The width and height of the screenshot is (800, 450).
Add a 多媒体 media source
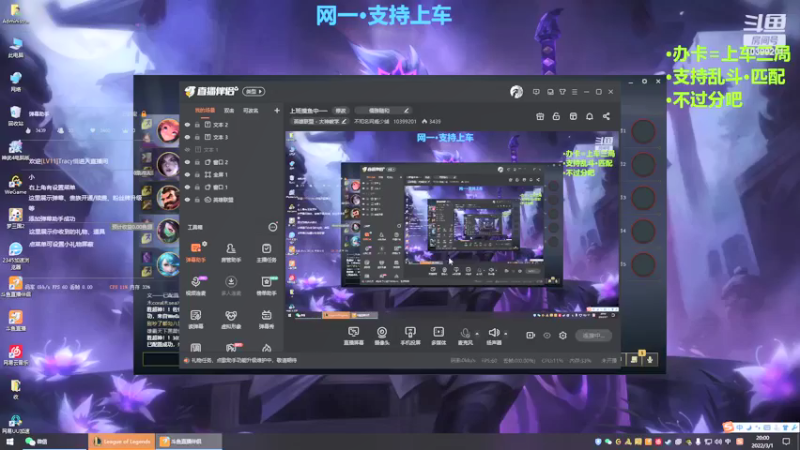pyautogui.click(x=438, y=336)
